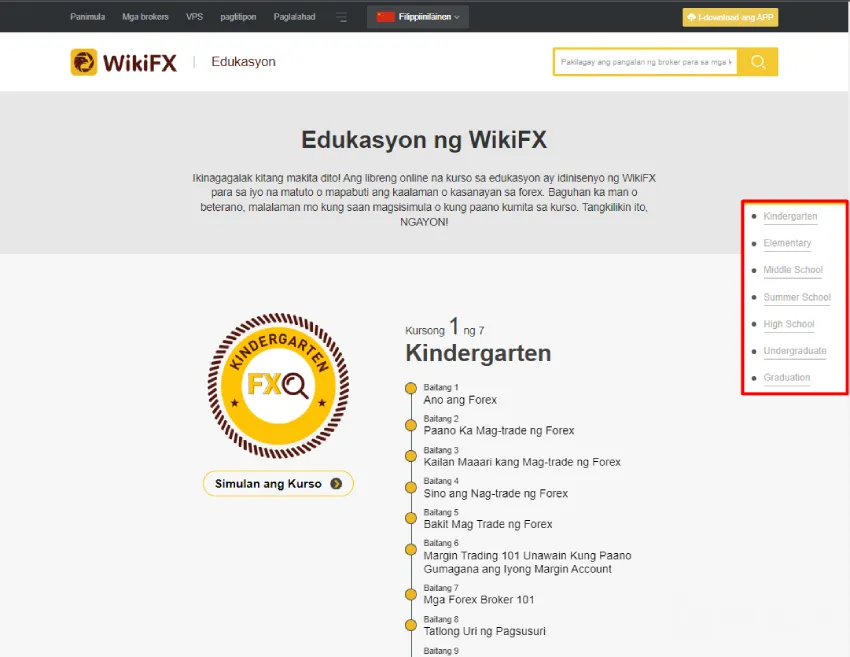Open the Panimula menu item

tap(87, 17)
